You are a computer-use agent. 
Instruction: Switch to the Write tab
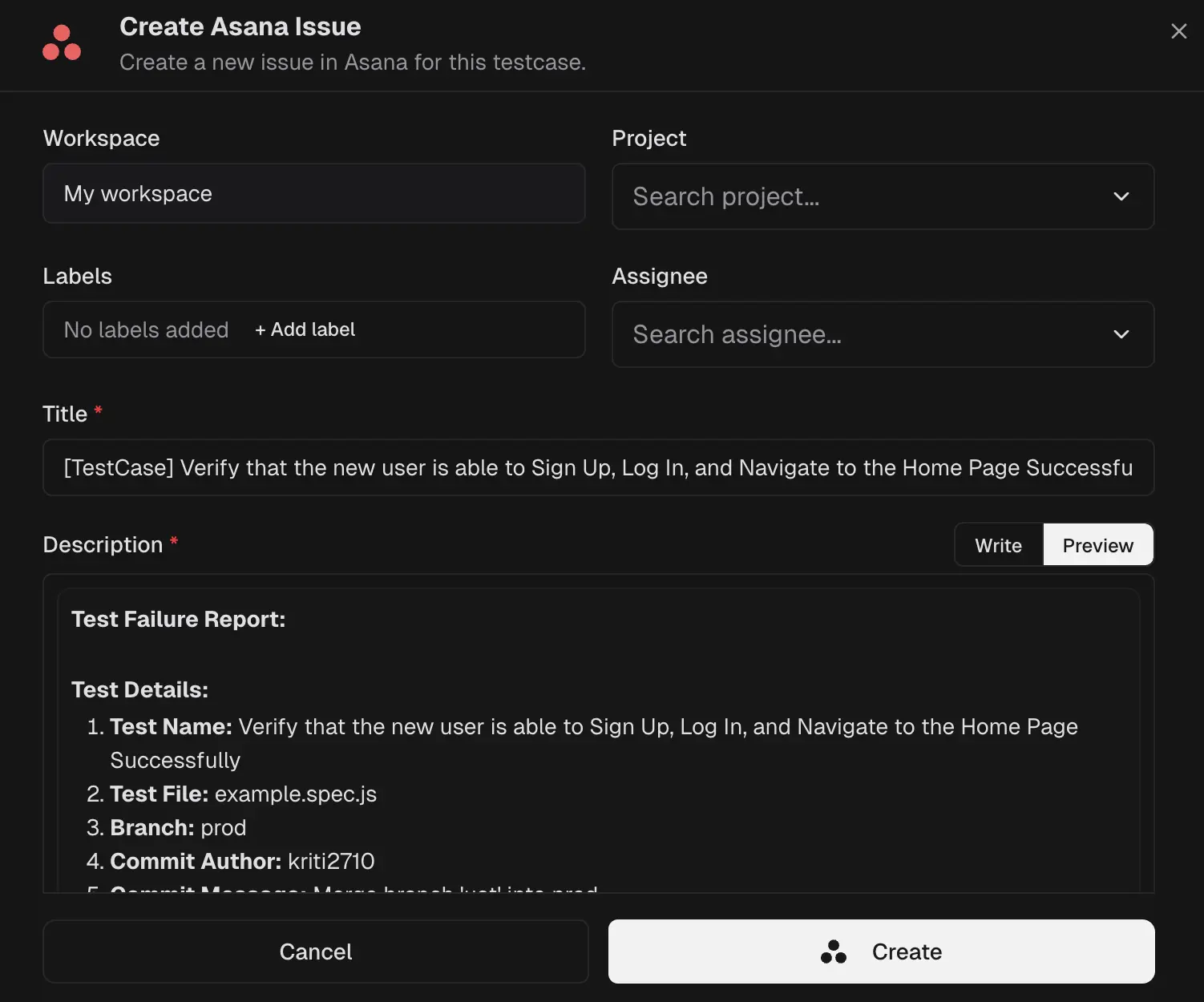click(x=998, y=544)
